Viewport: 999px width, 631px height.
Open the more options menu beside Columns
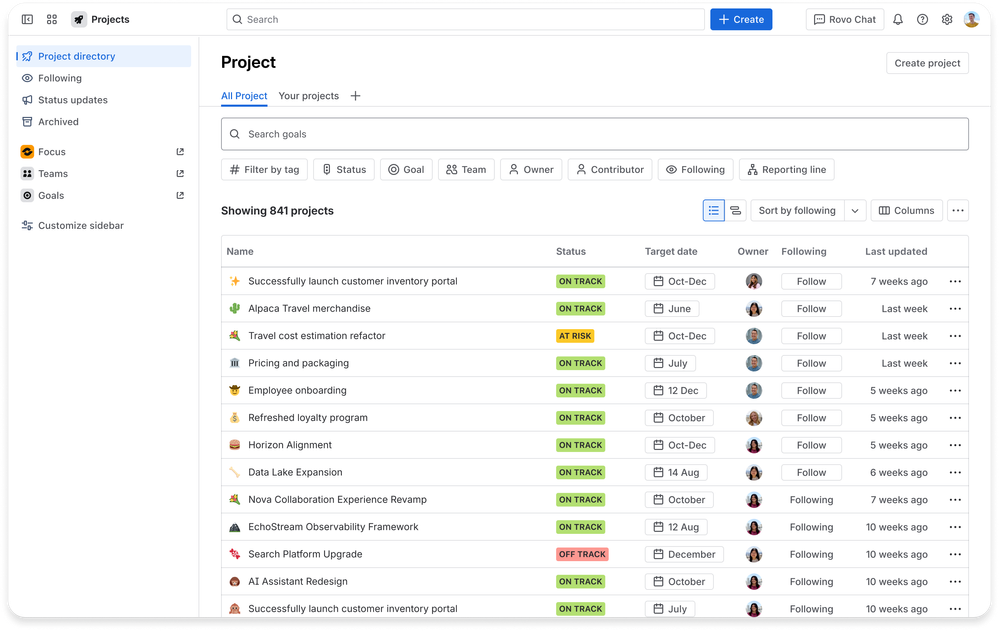coord(958,210)
